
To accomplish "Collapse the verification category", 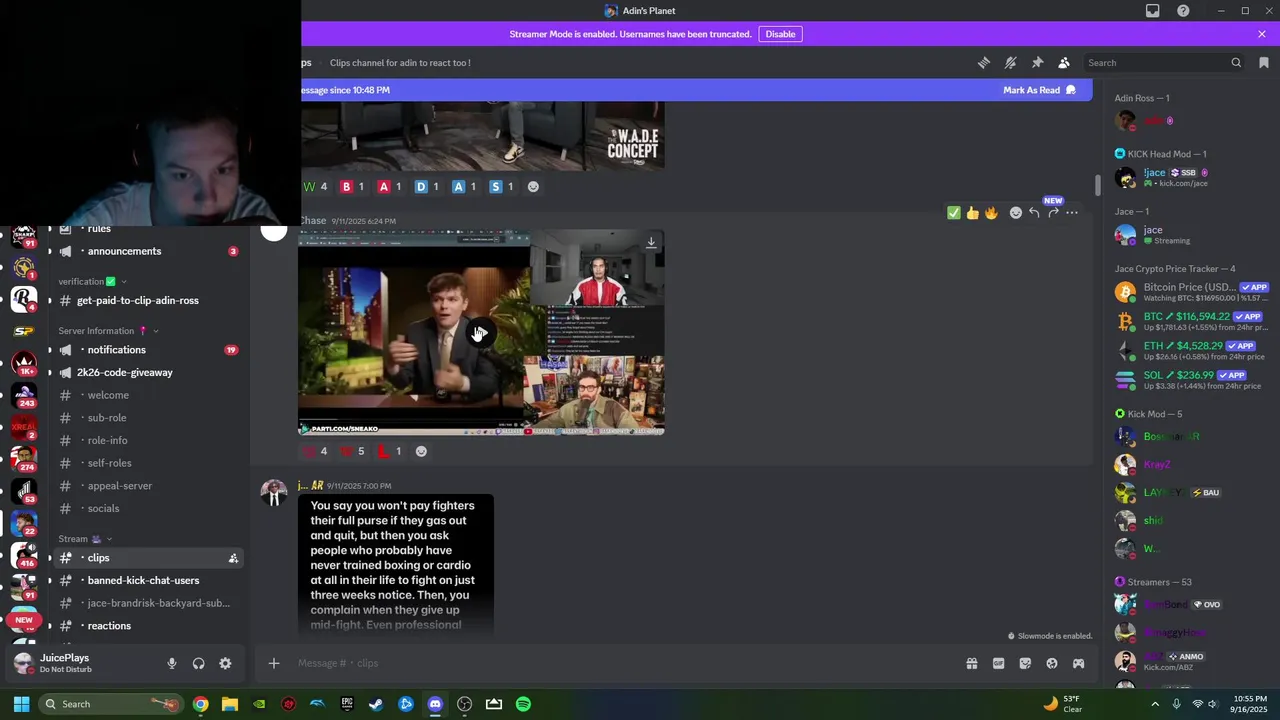I will (92, 282).
